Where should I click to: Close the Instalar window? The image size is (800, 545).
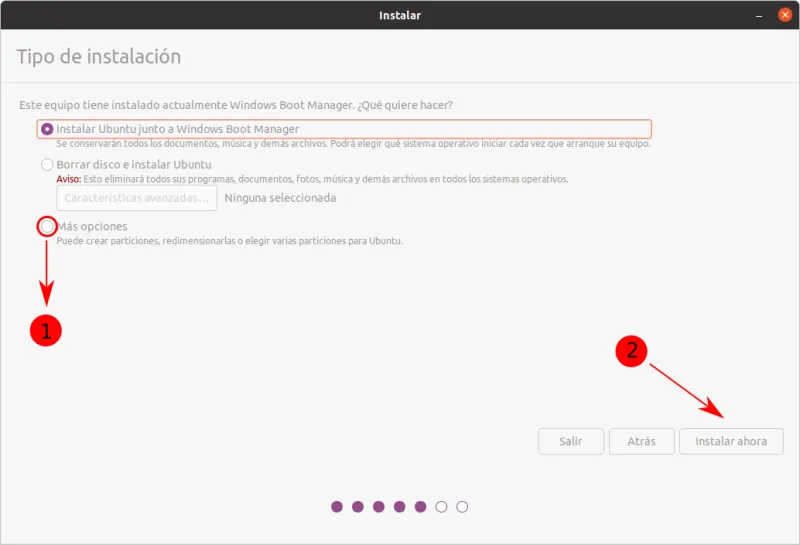[x=785, y=15]
